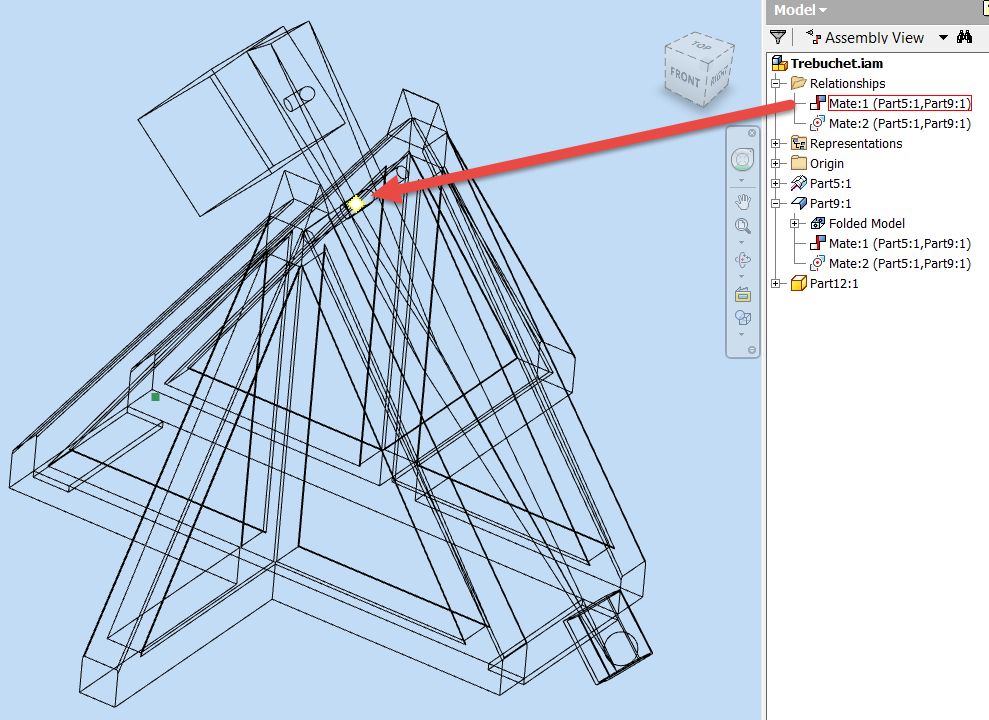This screenshot has width=989, height=720.
Task: Click the browser filter funnel icon
Action: 778,36
